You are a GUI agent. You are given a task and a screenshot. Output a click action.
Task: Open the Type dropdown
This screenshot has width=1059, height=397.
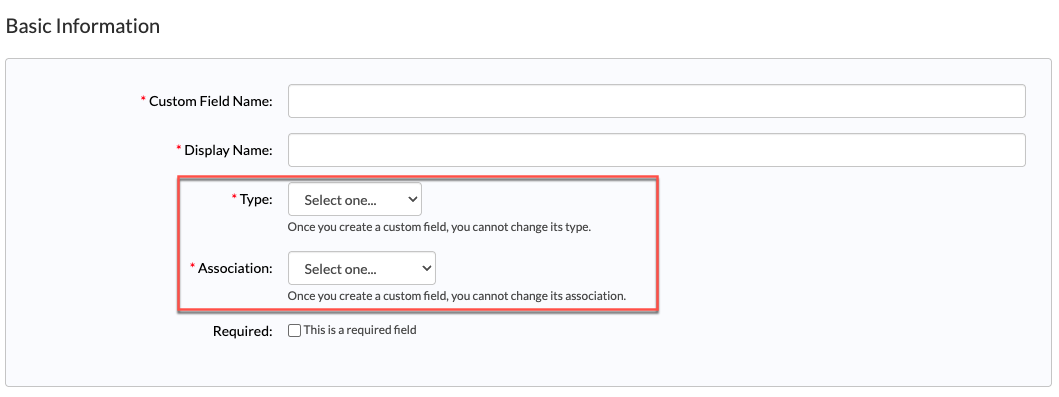tap(355, 199)
